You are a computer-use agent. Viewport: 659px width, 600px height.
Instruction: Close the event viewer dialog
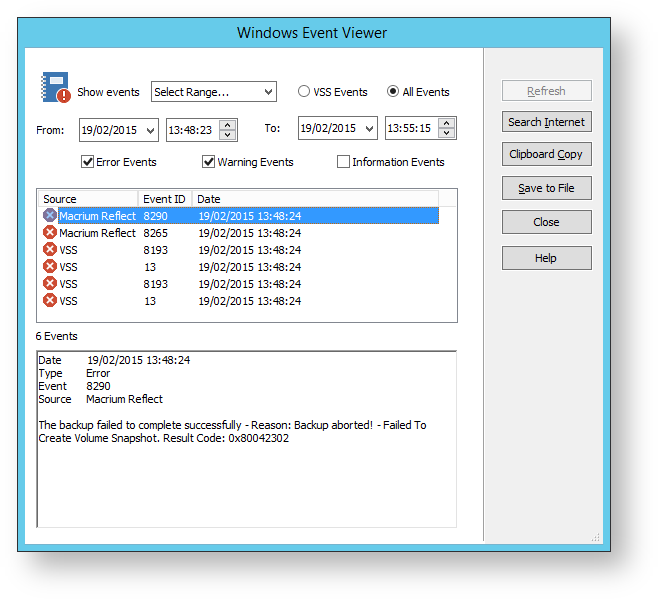(x=546, y=222)
